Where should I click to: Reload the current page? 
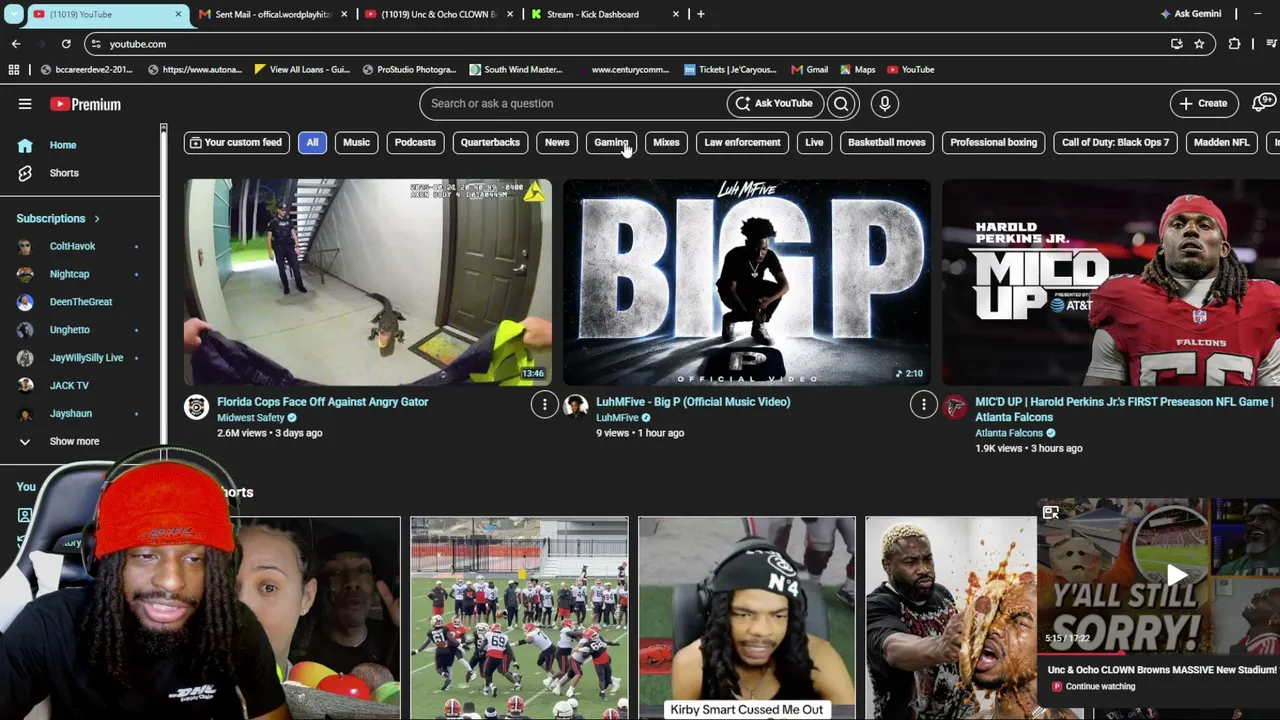click(66, 44)
